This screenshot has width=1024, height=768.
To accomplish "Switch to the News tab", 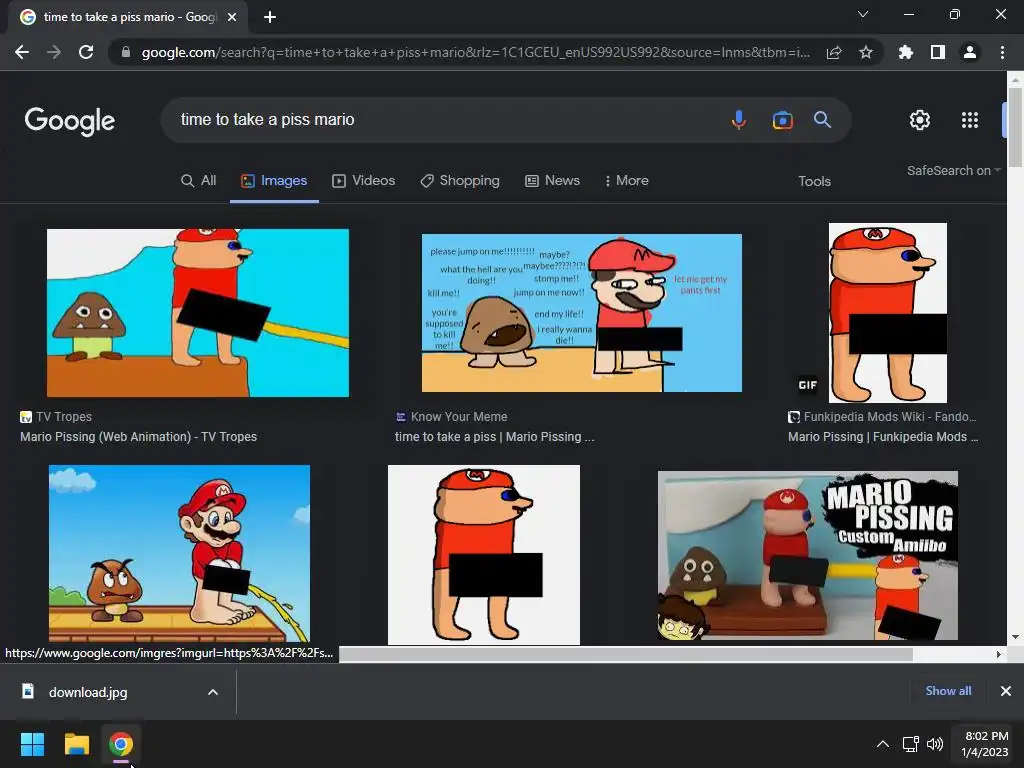I will coord(552,181).
